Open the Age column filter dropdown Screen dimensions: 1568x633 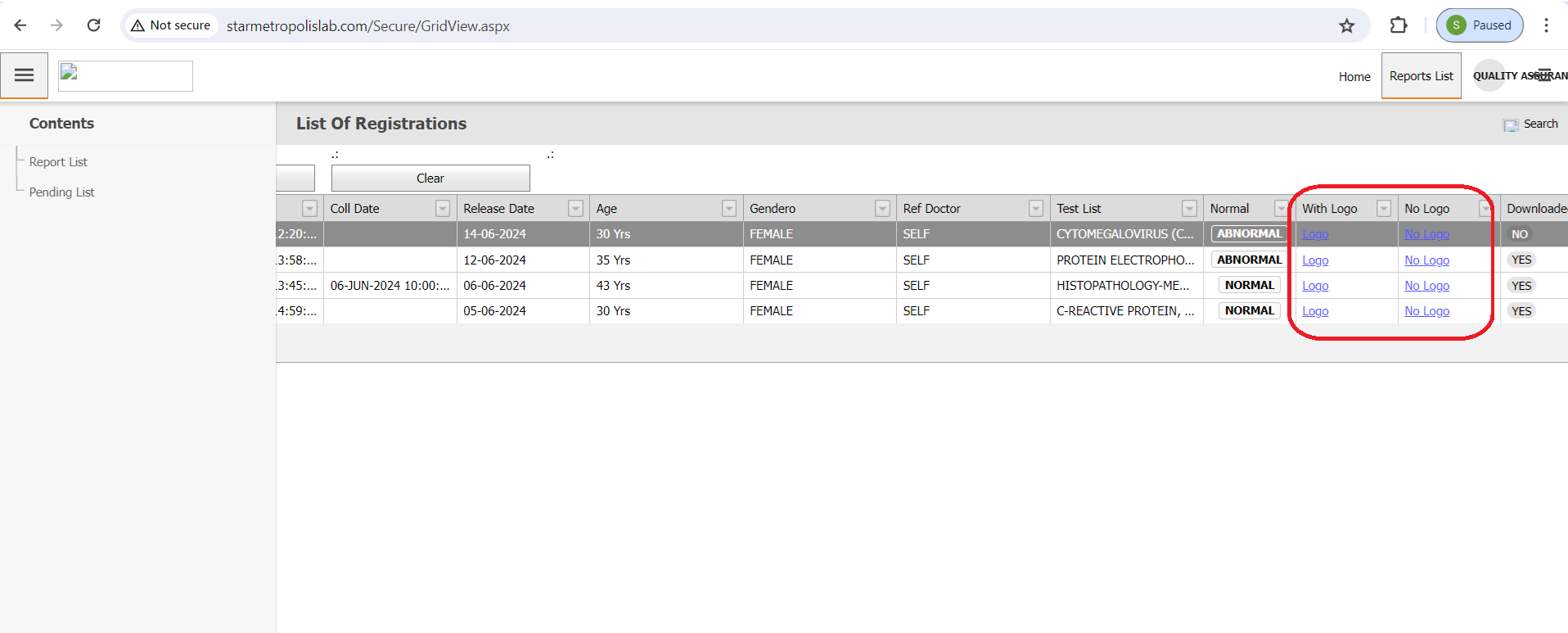tap(728, 209)
